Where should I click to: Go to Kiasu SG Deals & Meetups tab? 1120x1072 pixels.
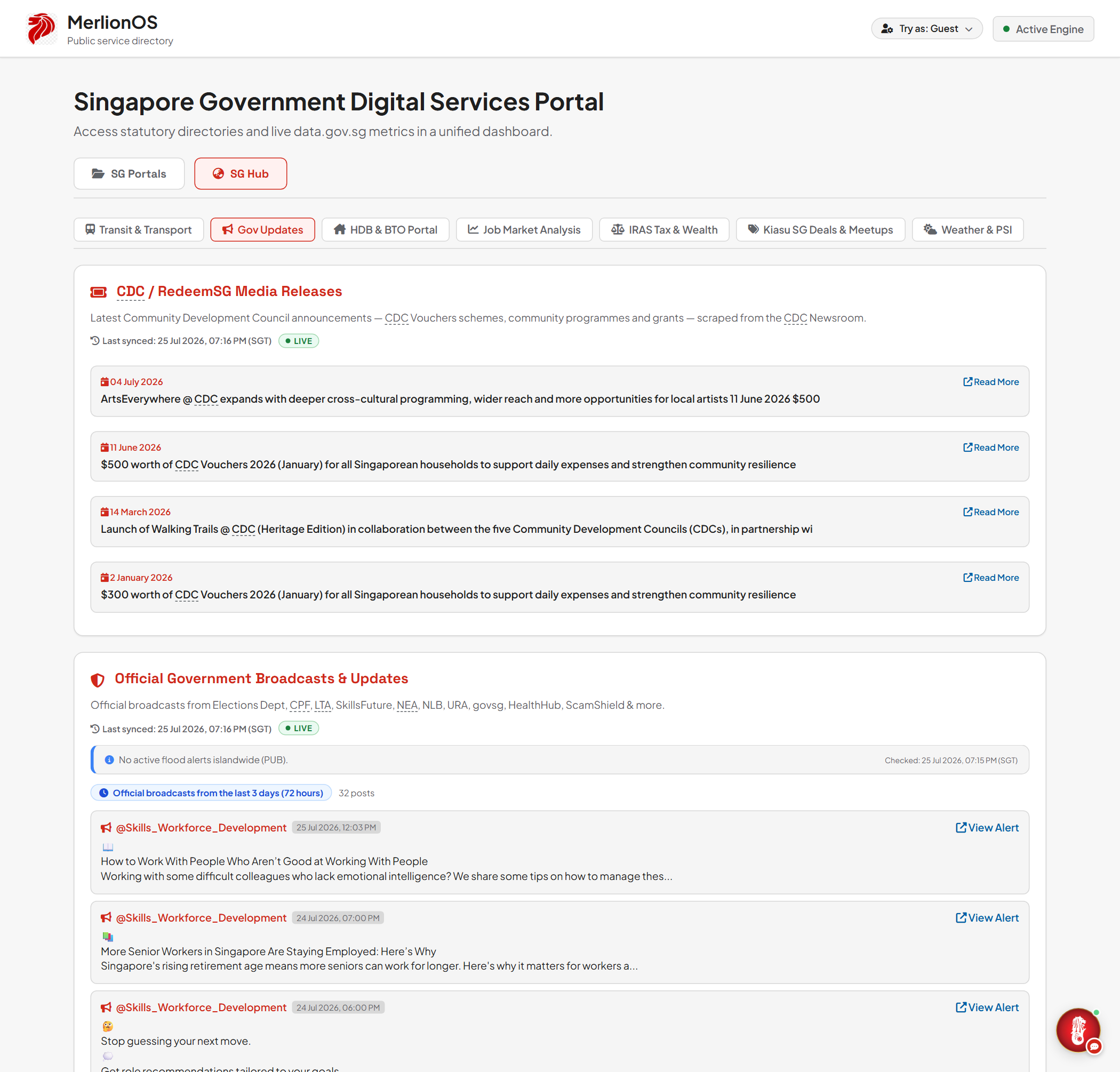tap(820, 230)
